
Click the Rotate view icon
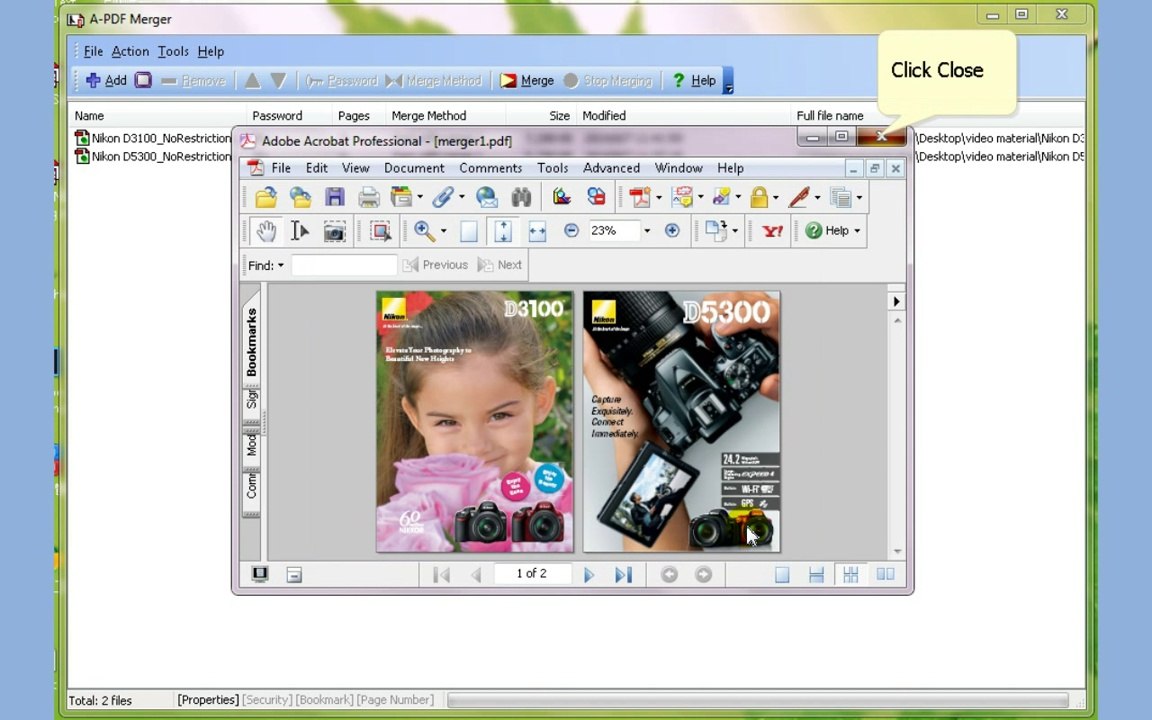point(715,231)
